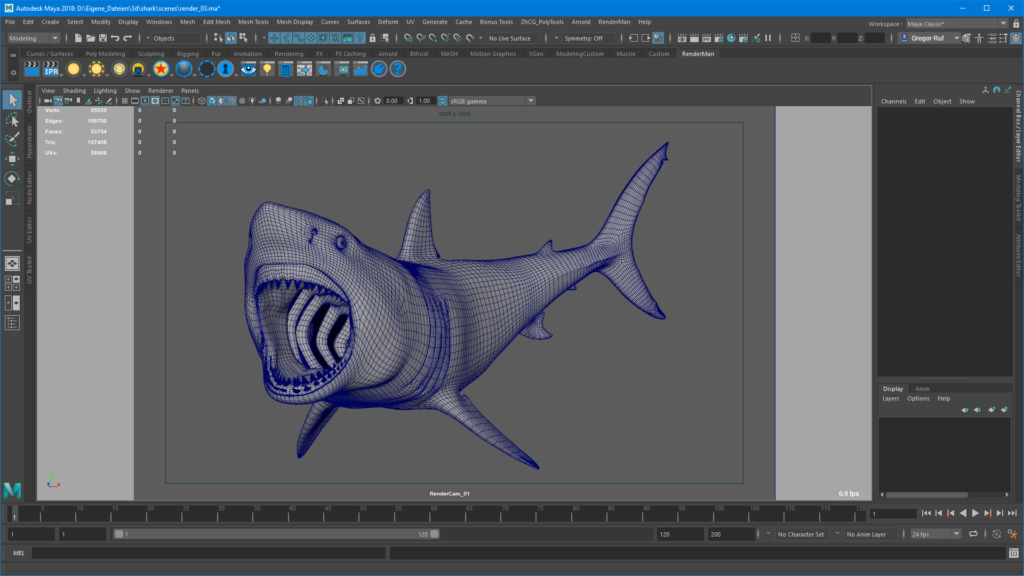
Task: Open RenderMan help question mark icon
Action: coord(397,69)
